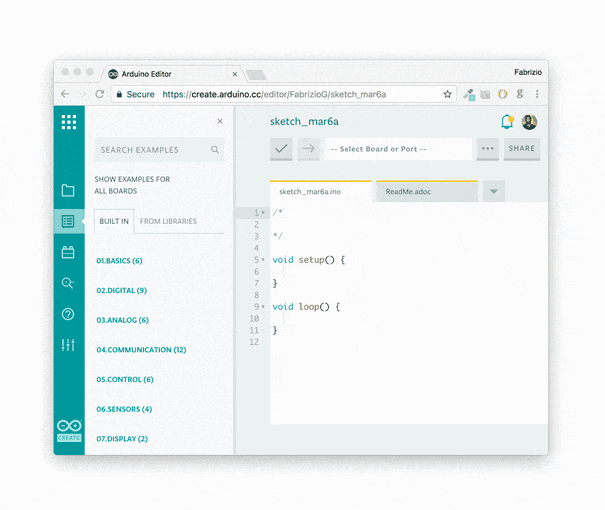Open the Preferences sliders icon
The width and height of the screenshot is (605, 510).
tap(68, 345)
